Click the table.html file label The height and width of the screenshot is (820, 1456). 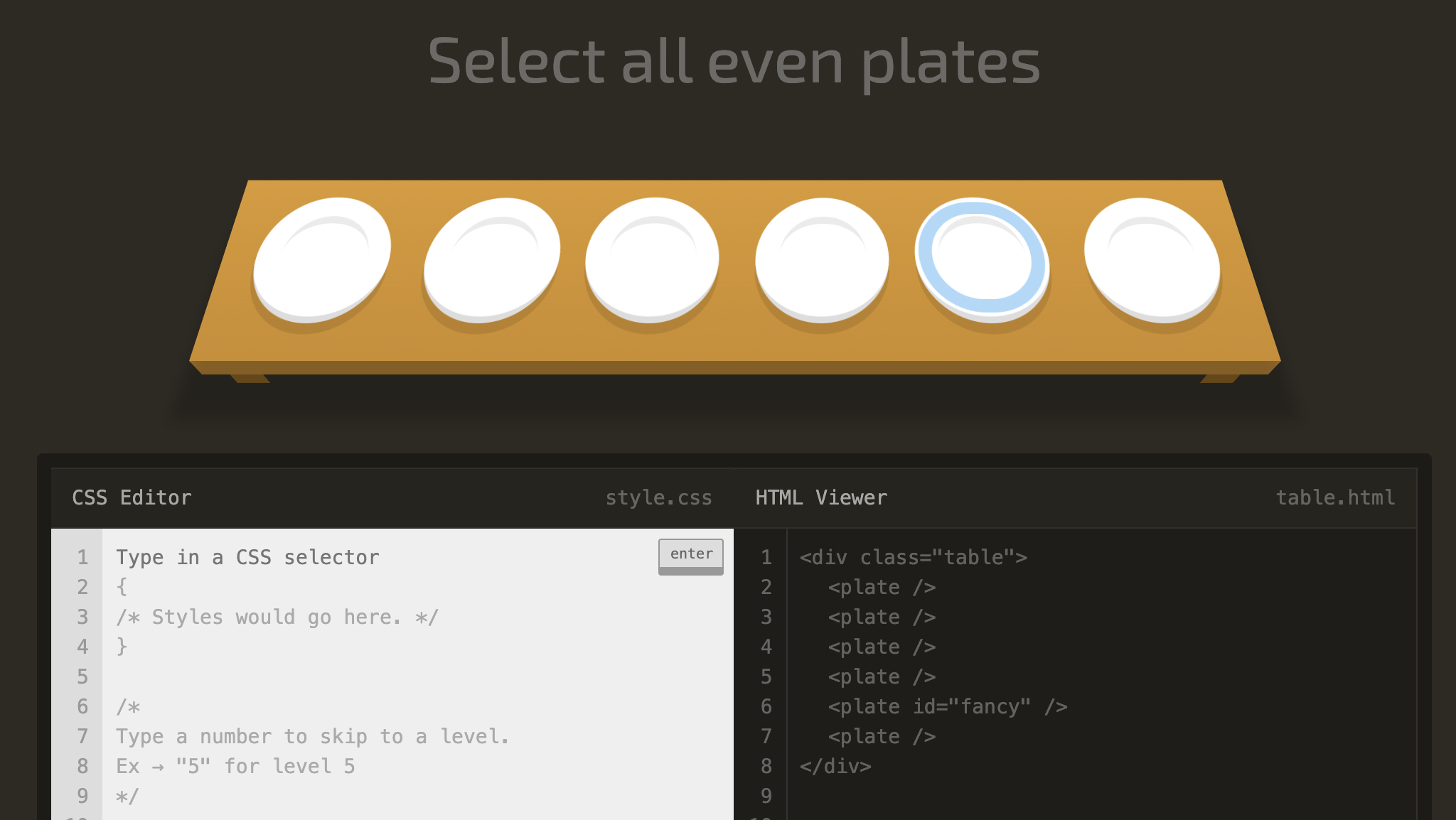tap(1335, 497)
